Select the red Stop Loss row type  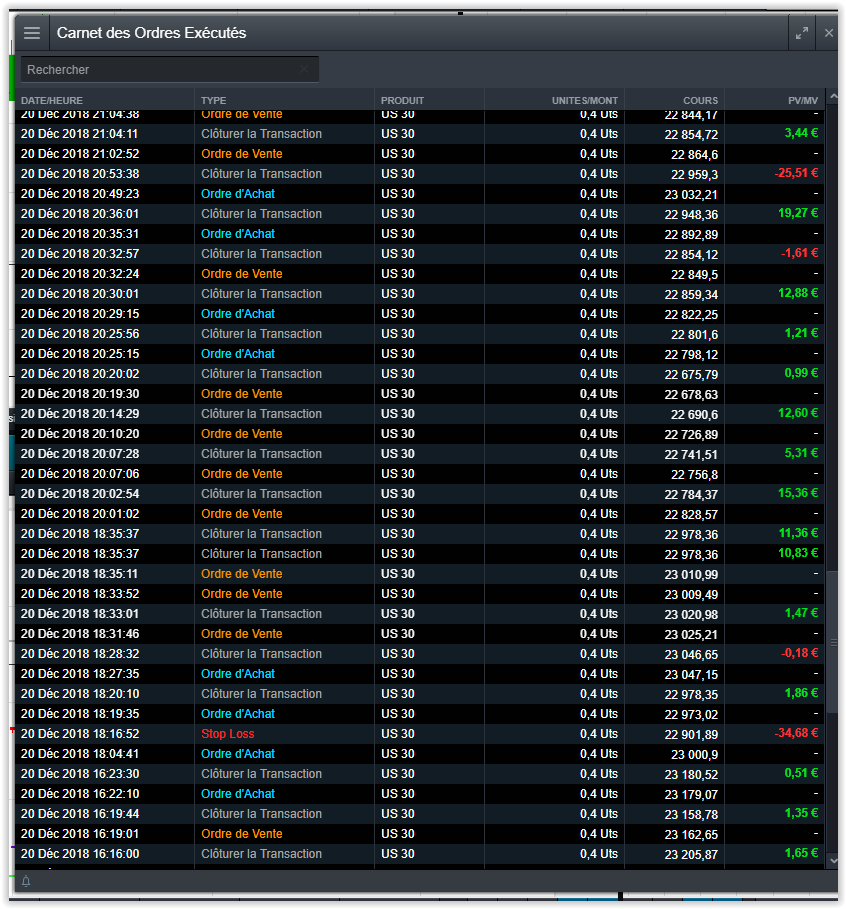[227, 734]
